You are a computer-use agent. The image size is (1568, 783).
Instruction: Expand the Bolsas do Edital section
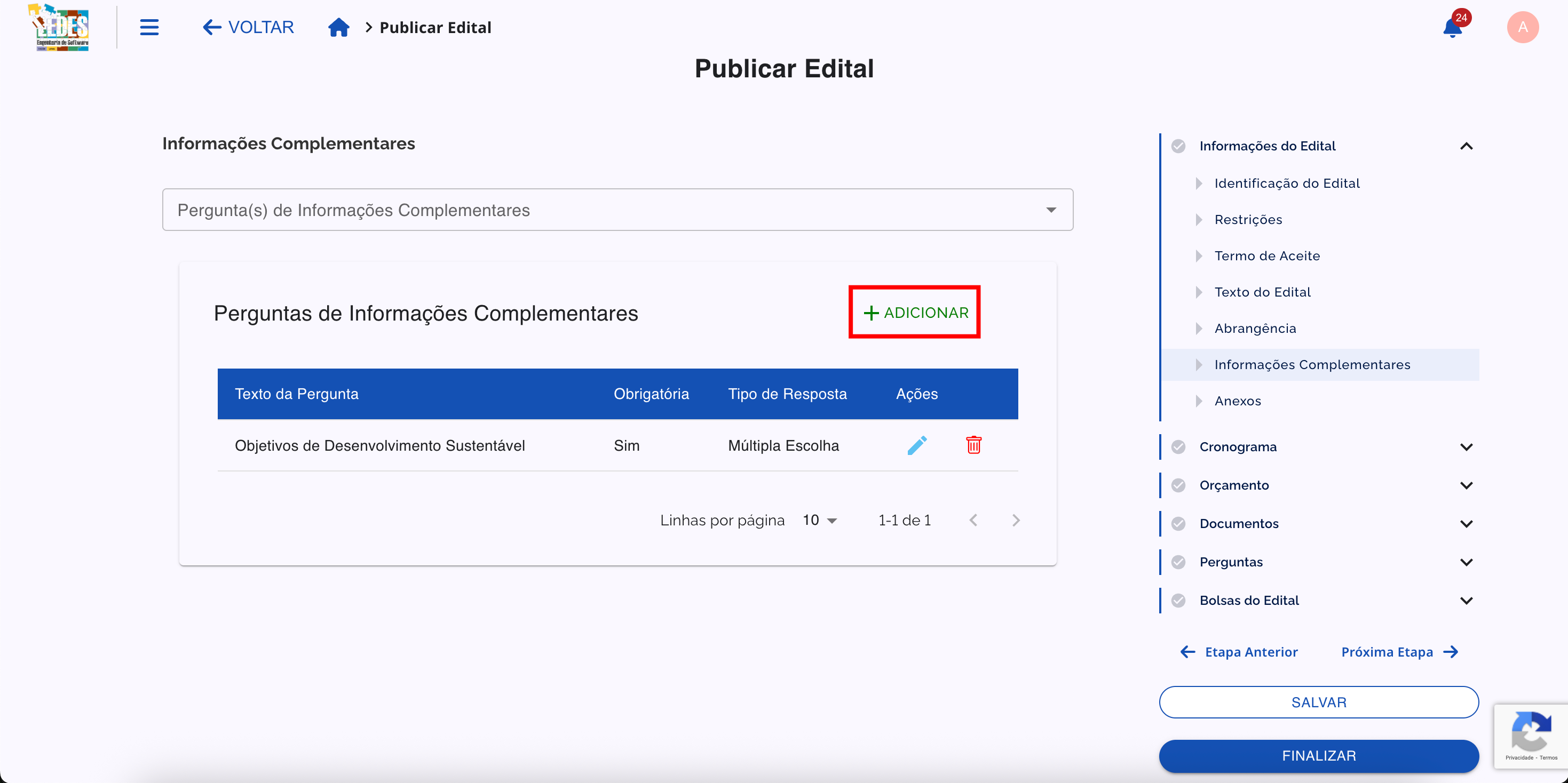[1467, 600]
